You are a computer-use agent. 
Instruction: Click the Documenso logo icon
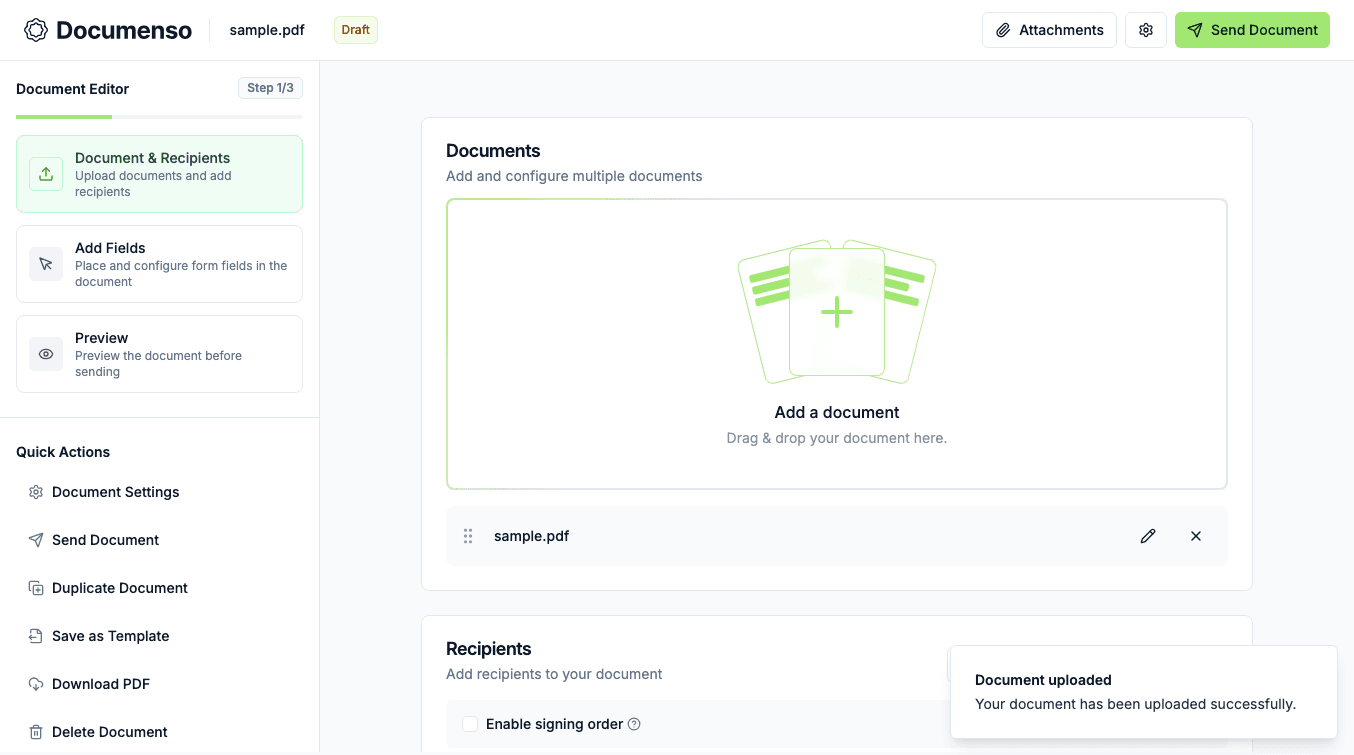coord(36,30)
